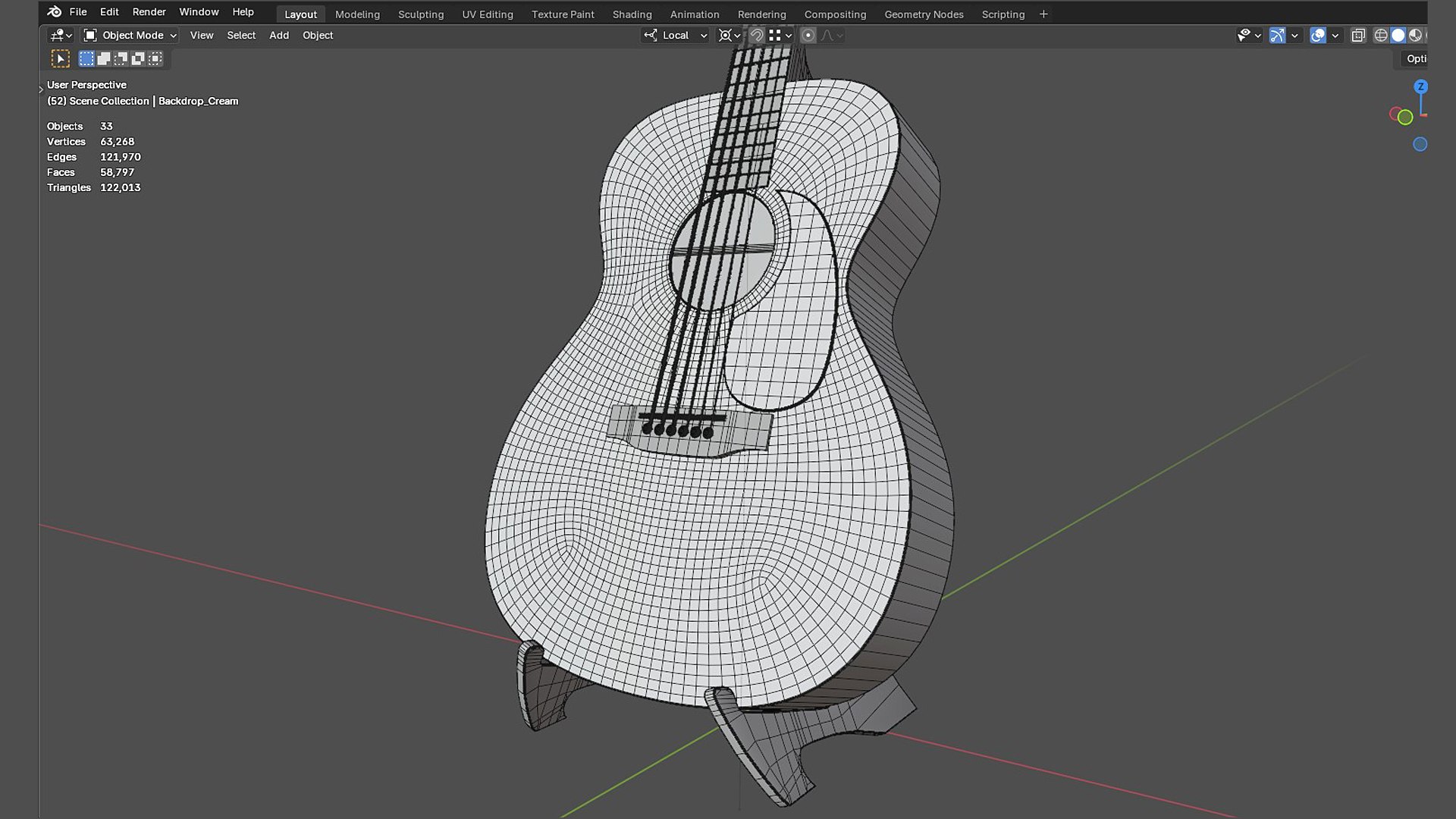Viewport: 1456px width, 819px height.
Task: Toggle the snap magnet icon
Action: (x=756, y=36)
